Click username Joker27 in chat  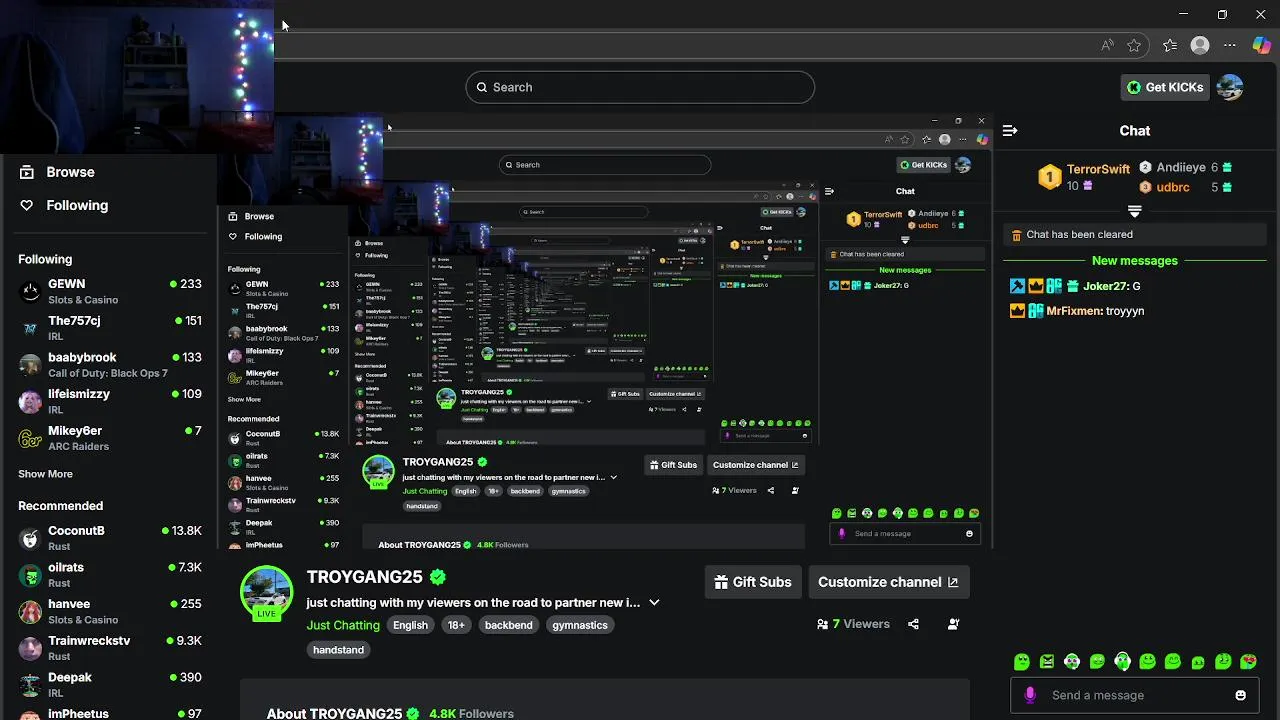(x=1105, y=286)
